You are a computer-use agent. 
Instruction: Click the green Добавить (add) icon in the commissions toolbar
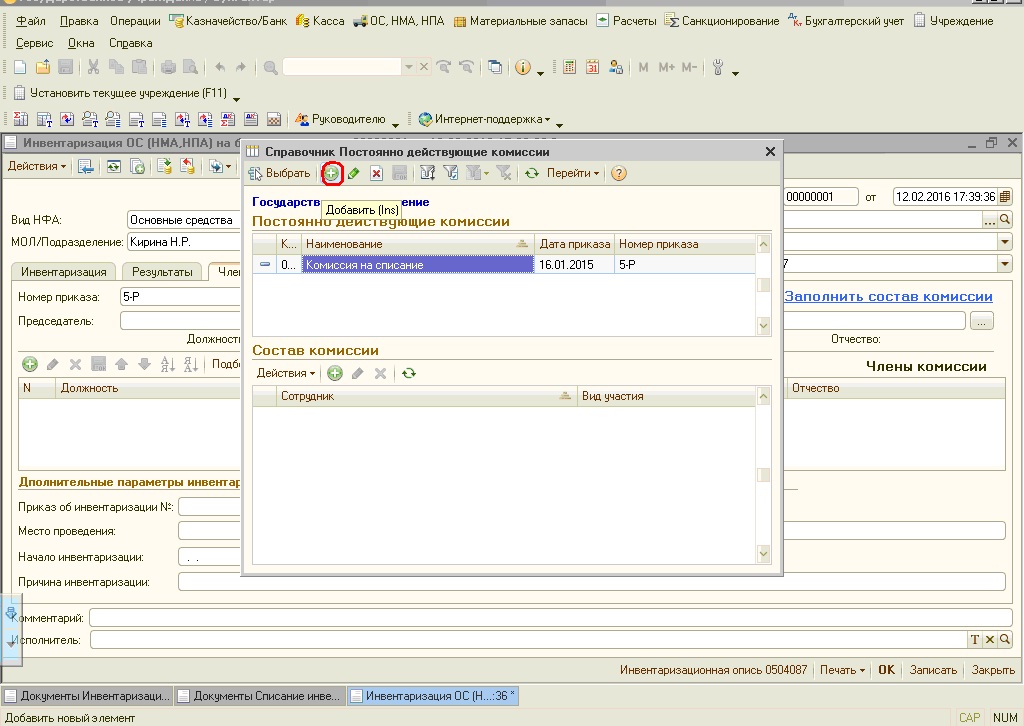[332, 174]
